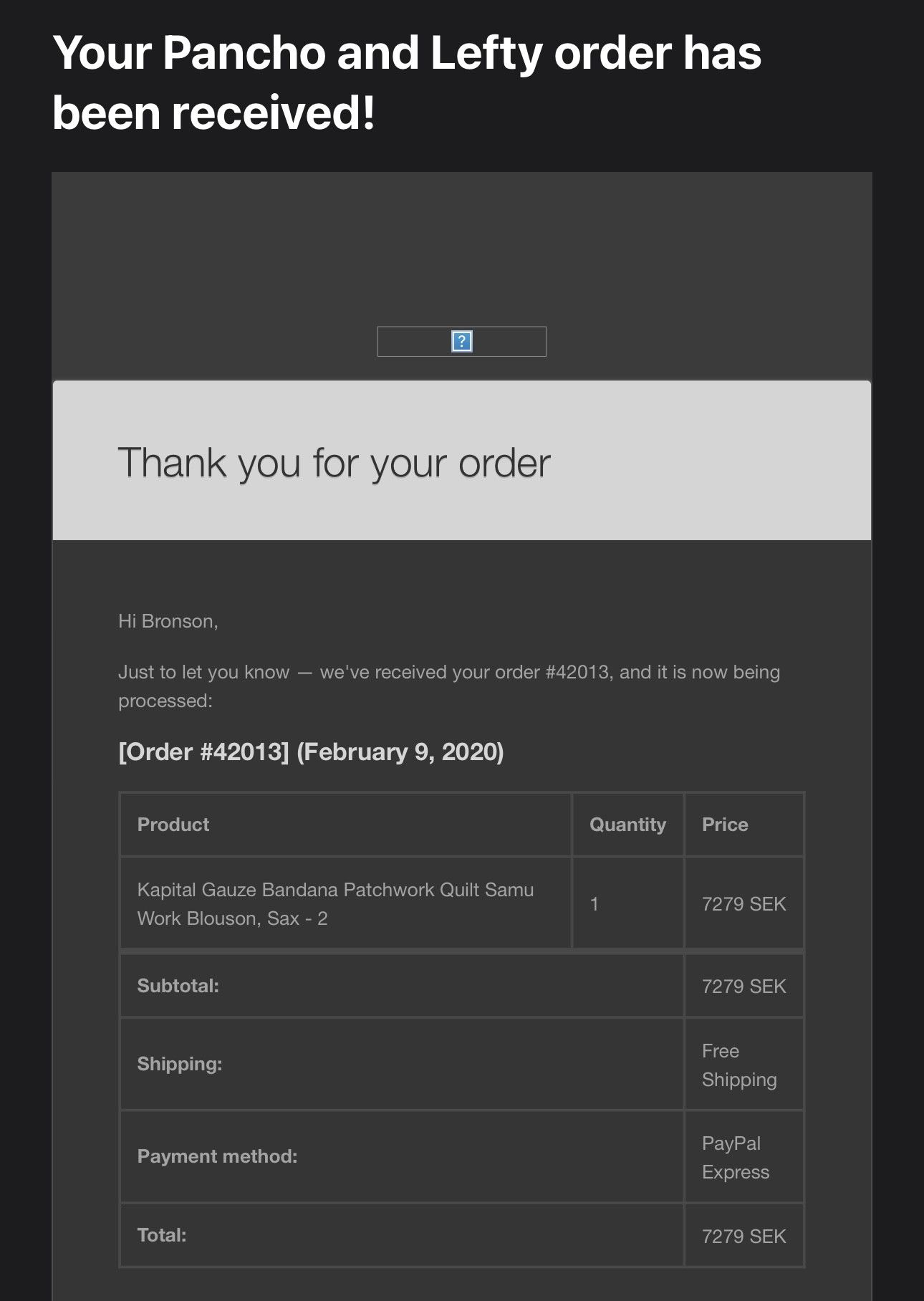Click the broken image placeholder question-mark icon
924x1301 pixels.
[x=462, y=341]
